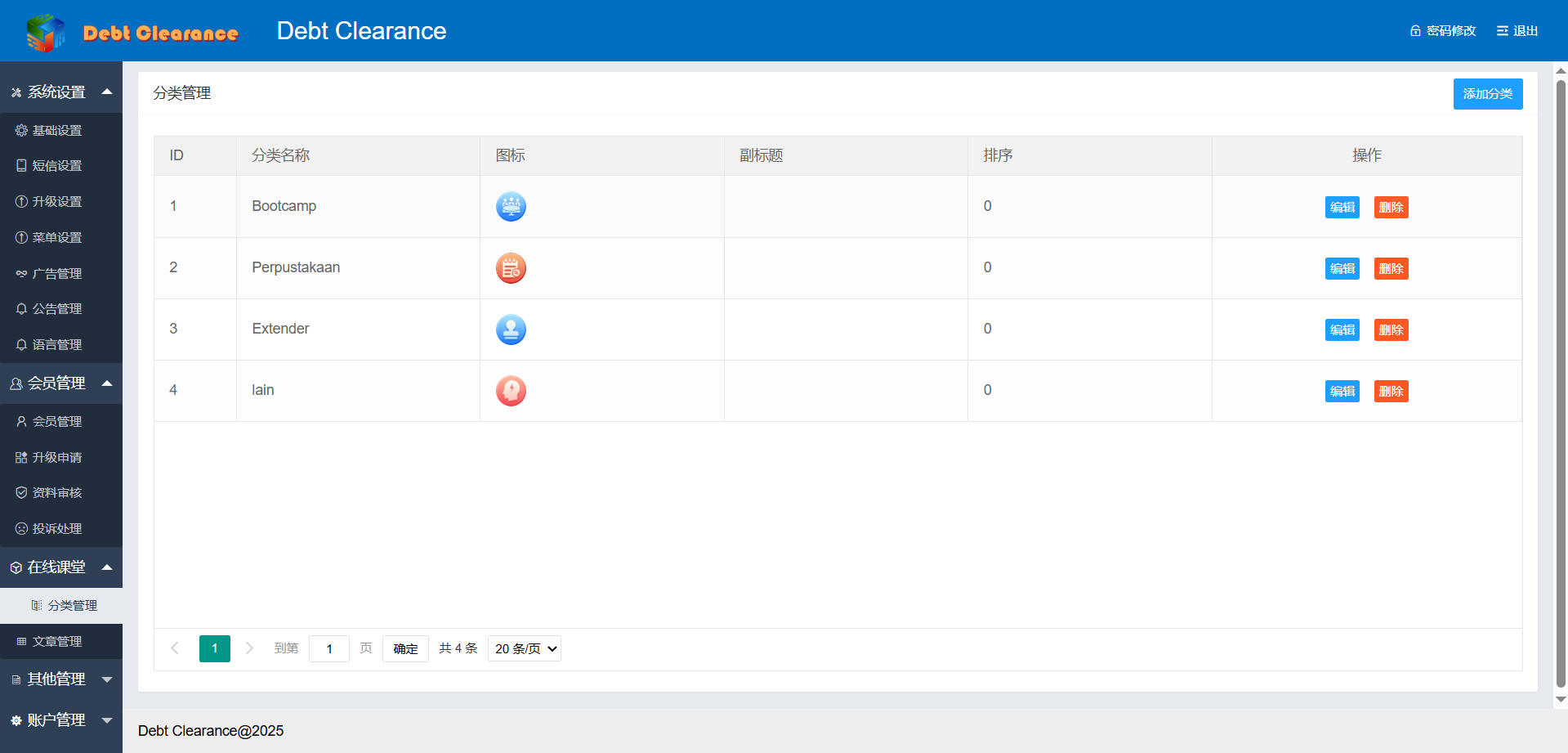Viewport: 1568px width, 753px height.
Task: Open password change via lock icon
Action: 1415,31
